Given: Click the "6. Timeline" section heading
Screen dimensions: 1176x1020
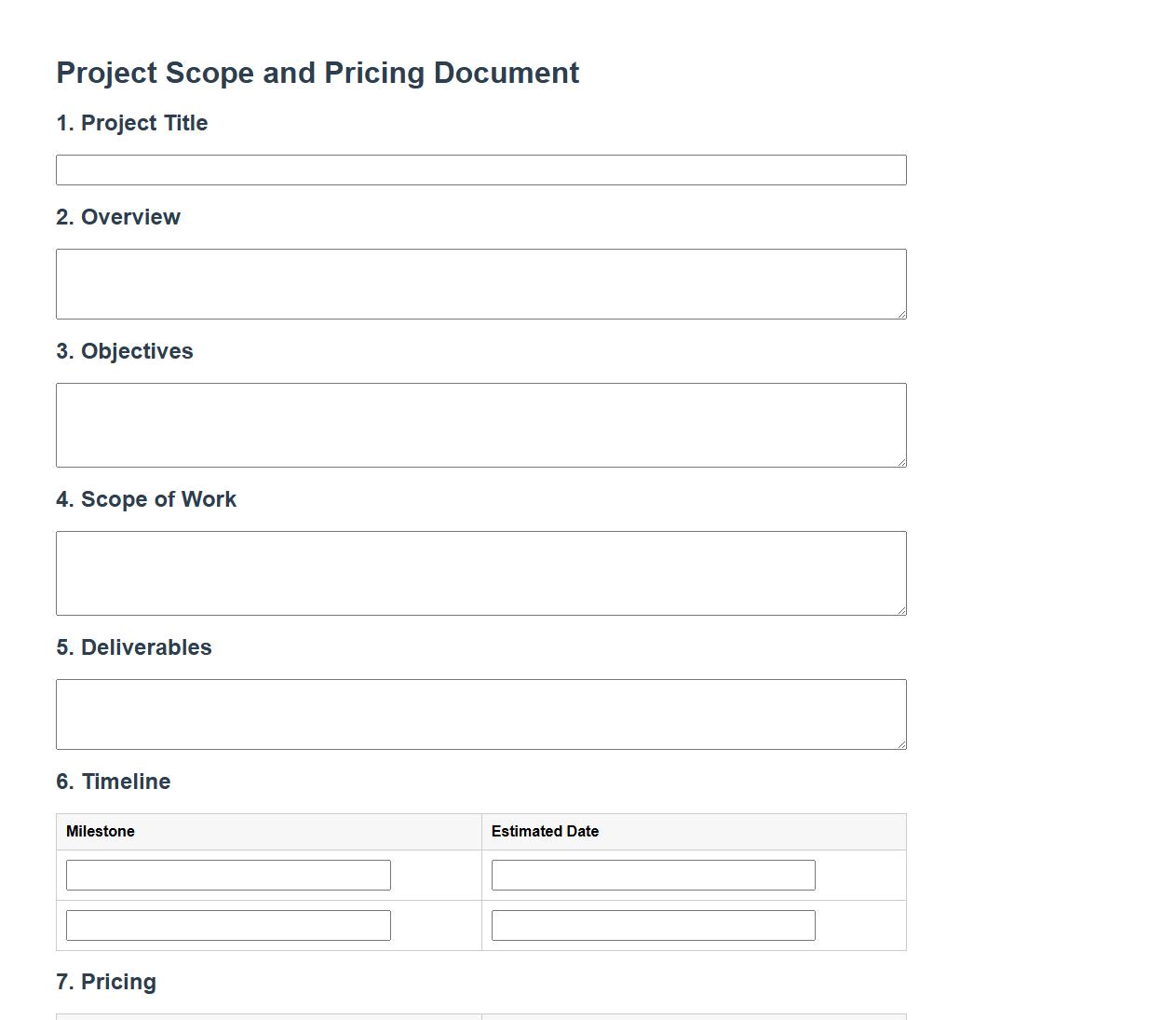Looking at the screenshot, I should click(114, 782).
